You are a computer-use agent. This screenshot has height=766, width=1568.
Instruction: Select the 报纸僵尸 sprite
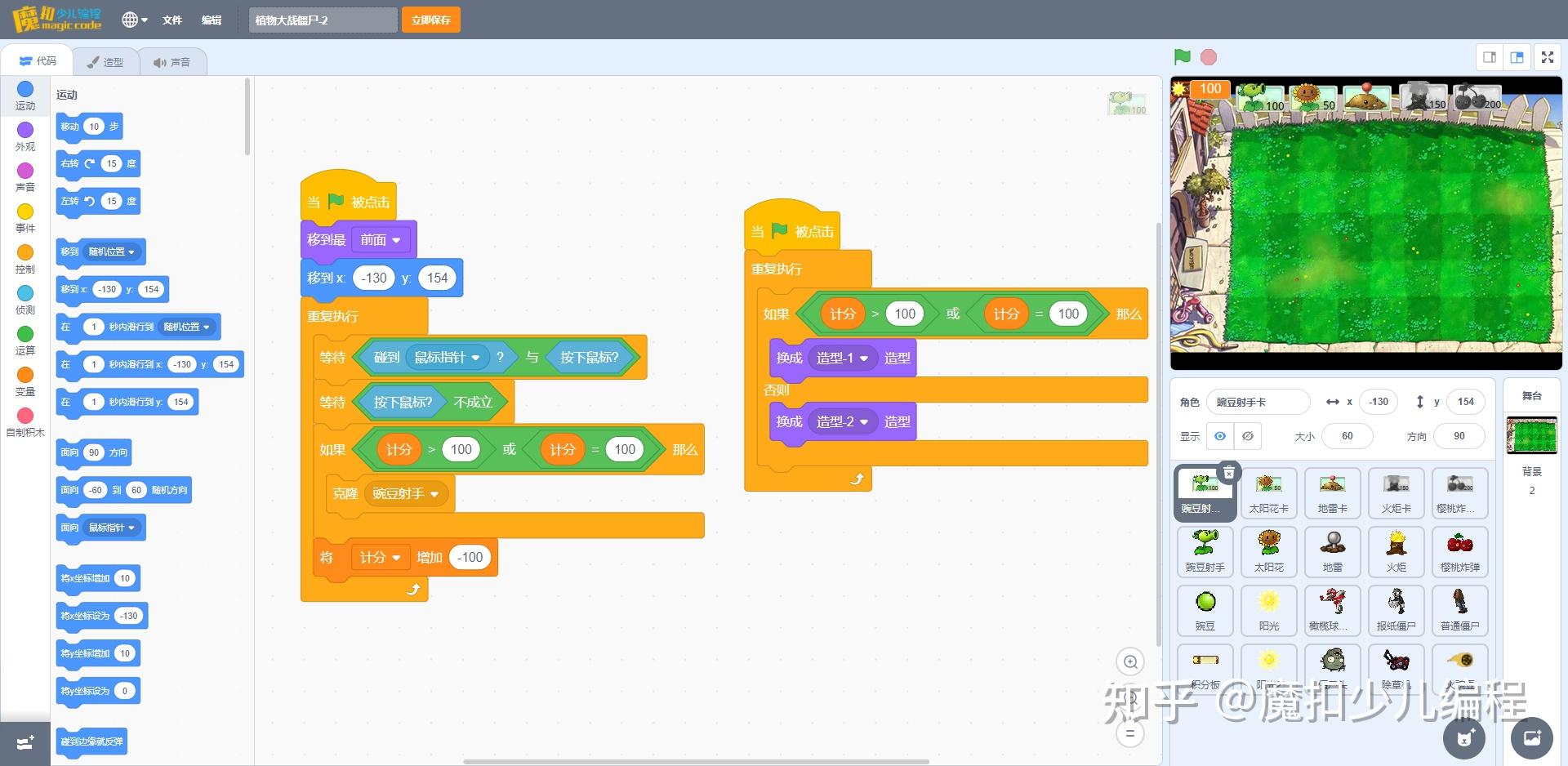click(x=1396, y=611)
